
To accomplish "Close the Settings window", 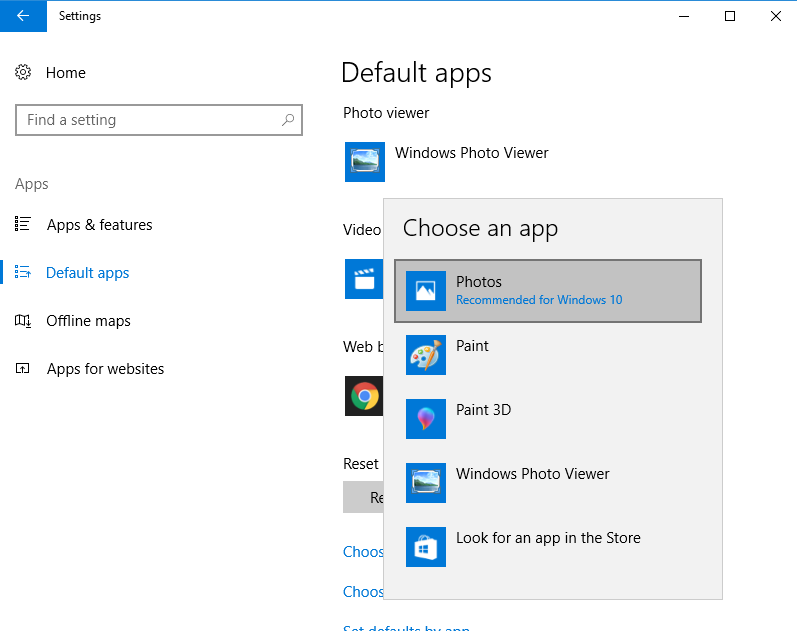I will coord(776,16).
